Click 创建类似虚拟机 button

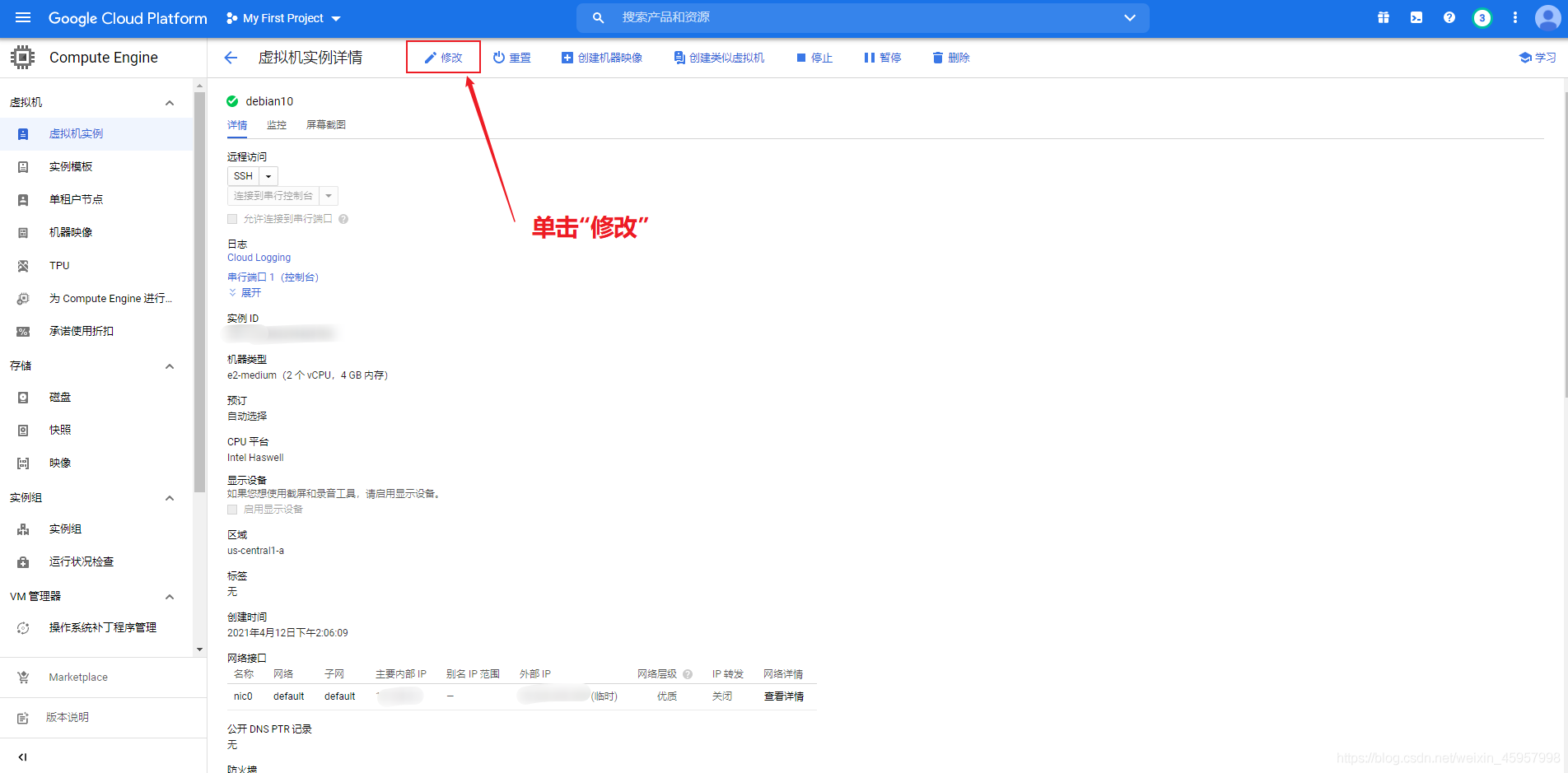point(719,58)
